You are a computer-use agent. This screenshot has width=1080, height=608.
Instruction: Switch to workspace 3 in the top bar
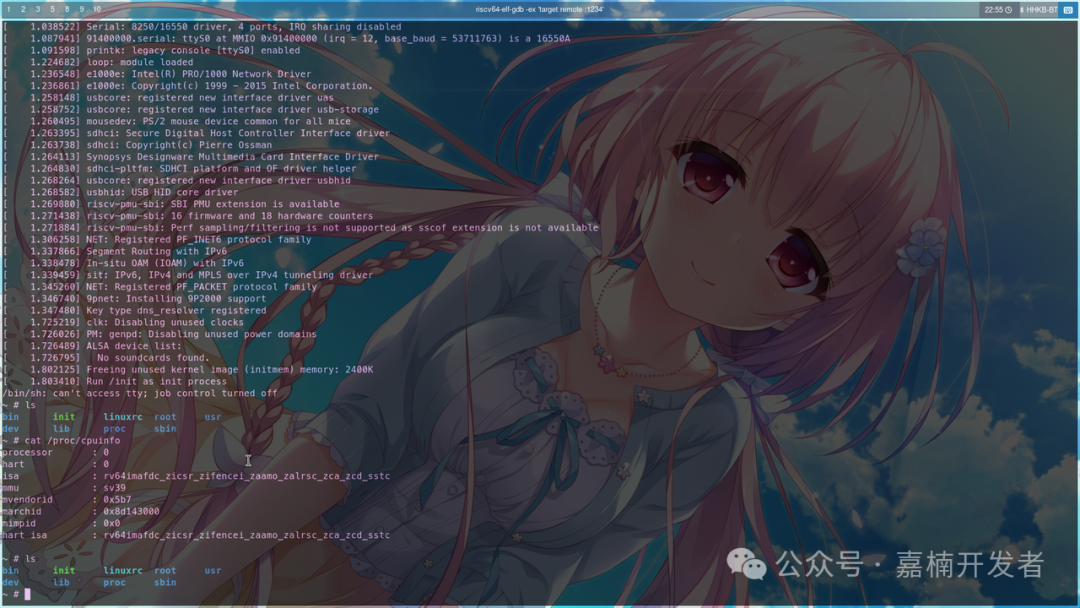pyautogui.click(x=37, y=9)
